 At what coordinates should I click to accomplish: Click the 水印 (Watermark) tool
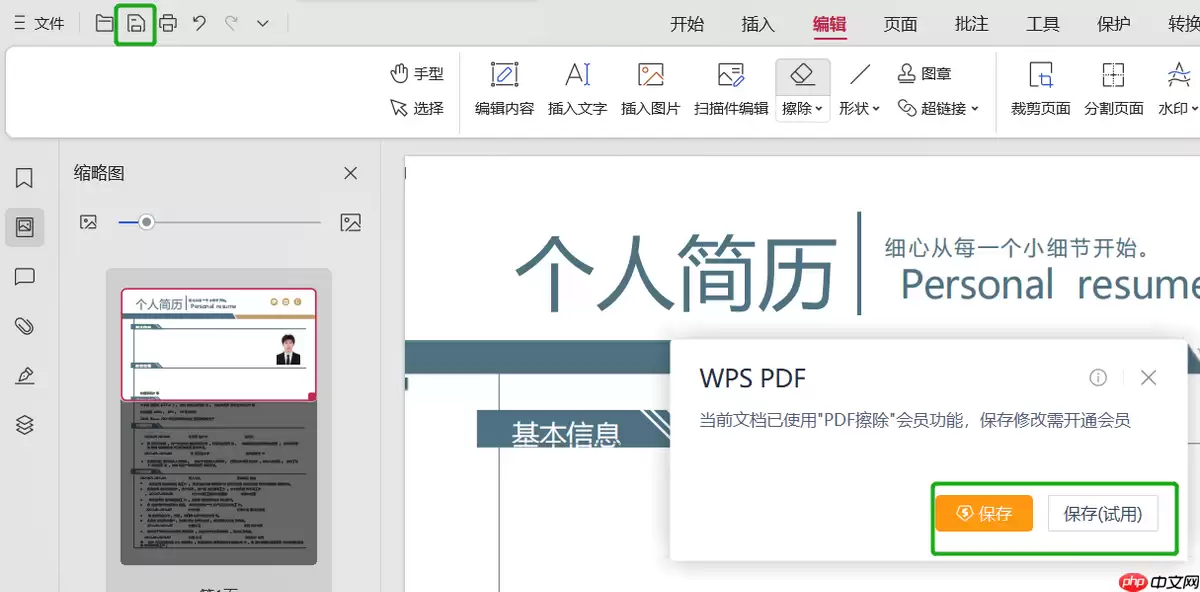(x=1178, y=88)
